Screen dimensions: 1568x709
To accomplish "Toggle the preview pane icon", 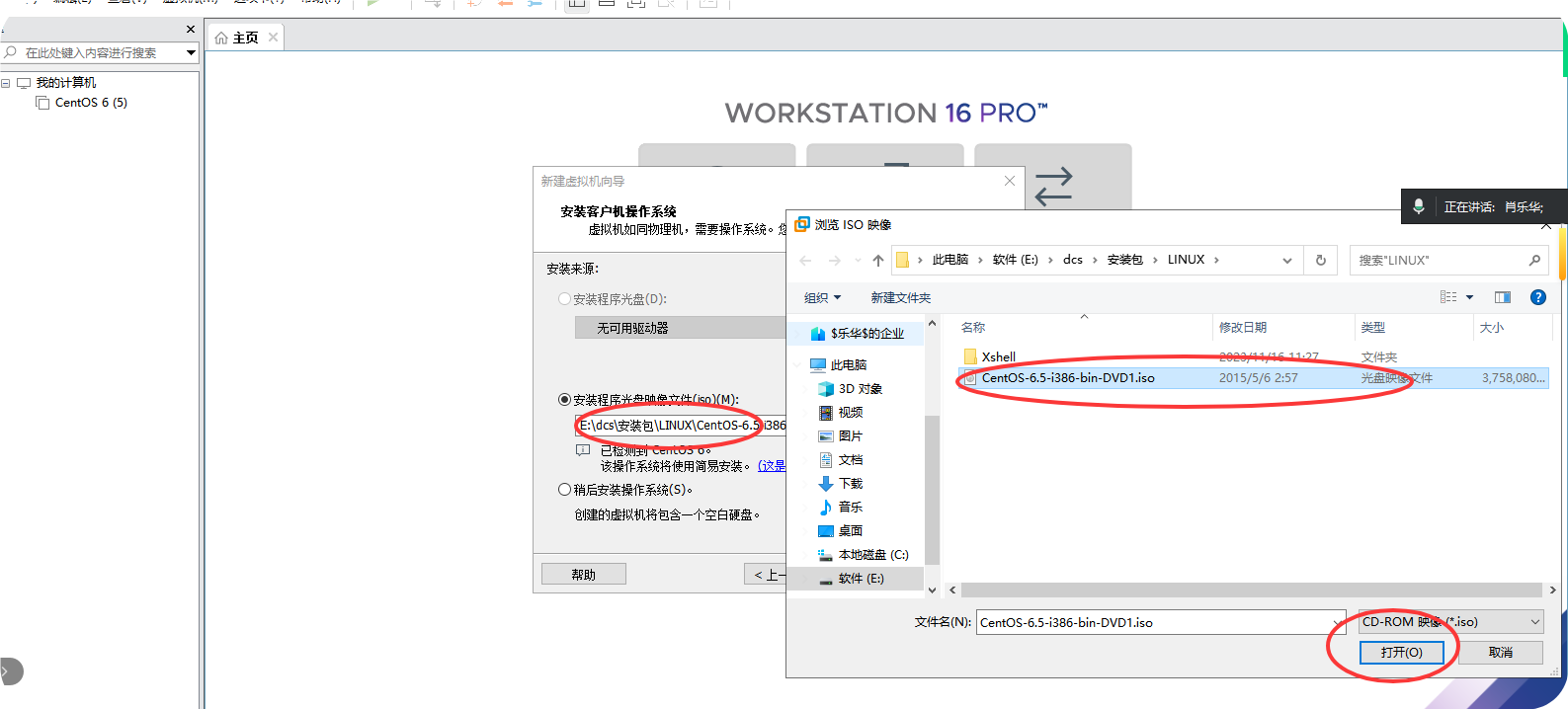I will (x=1503, y=297).
